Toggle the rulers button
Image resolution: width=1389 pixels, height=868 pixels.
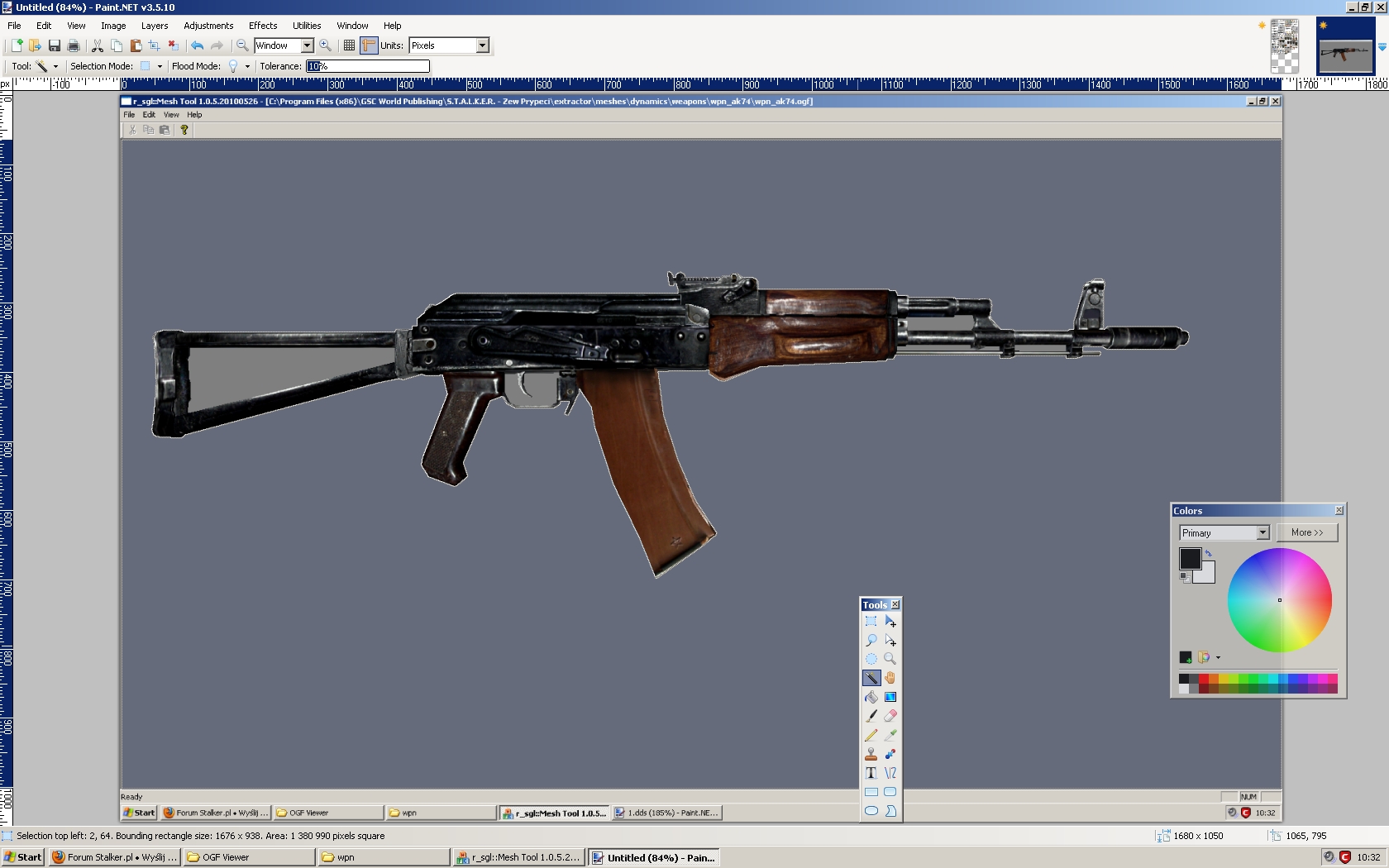click(369, 45)
